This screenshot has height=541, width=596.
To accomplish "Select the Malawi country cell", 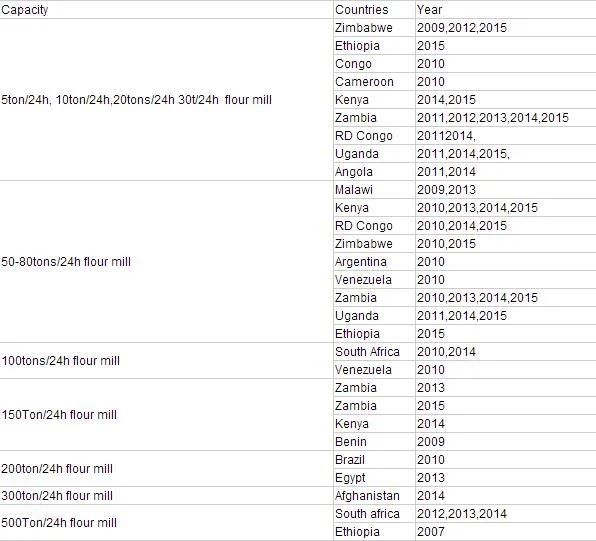I will [x=374, y=190].
